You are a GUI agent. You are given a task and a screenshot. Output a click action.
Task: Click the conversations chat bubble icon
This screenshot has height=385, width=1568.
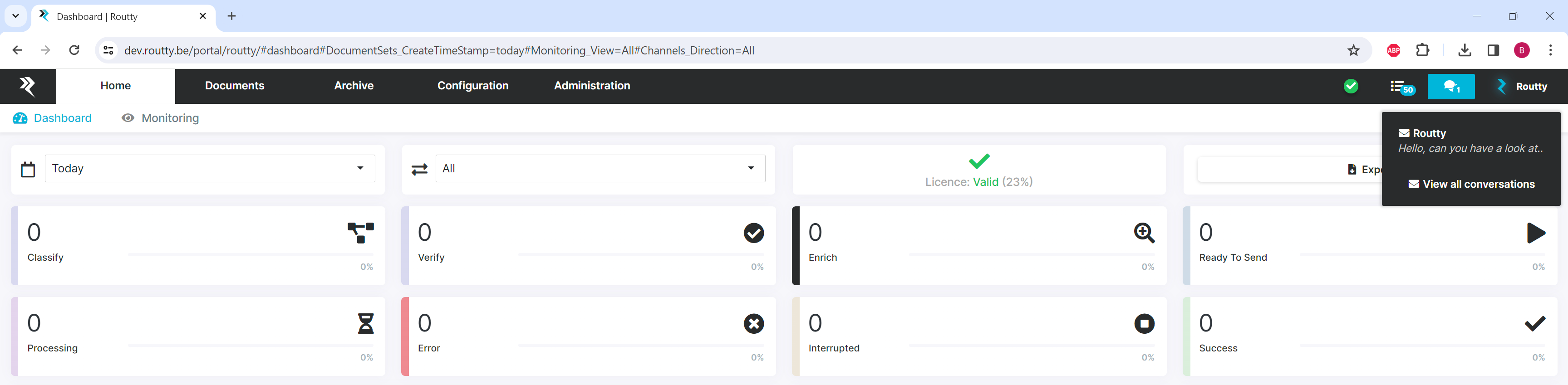pyautogui.click(x=1450, y=86)
